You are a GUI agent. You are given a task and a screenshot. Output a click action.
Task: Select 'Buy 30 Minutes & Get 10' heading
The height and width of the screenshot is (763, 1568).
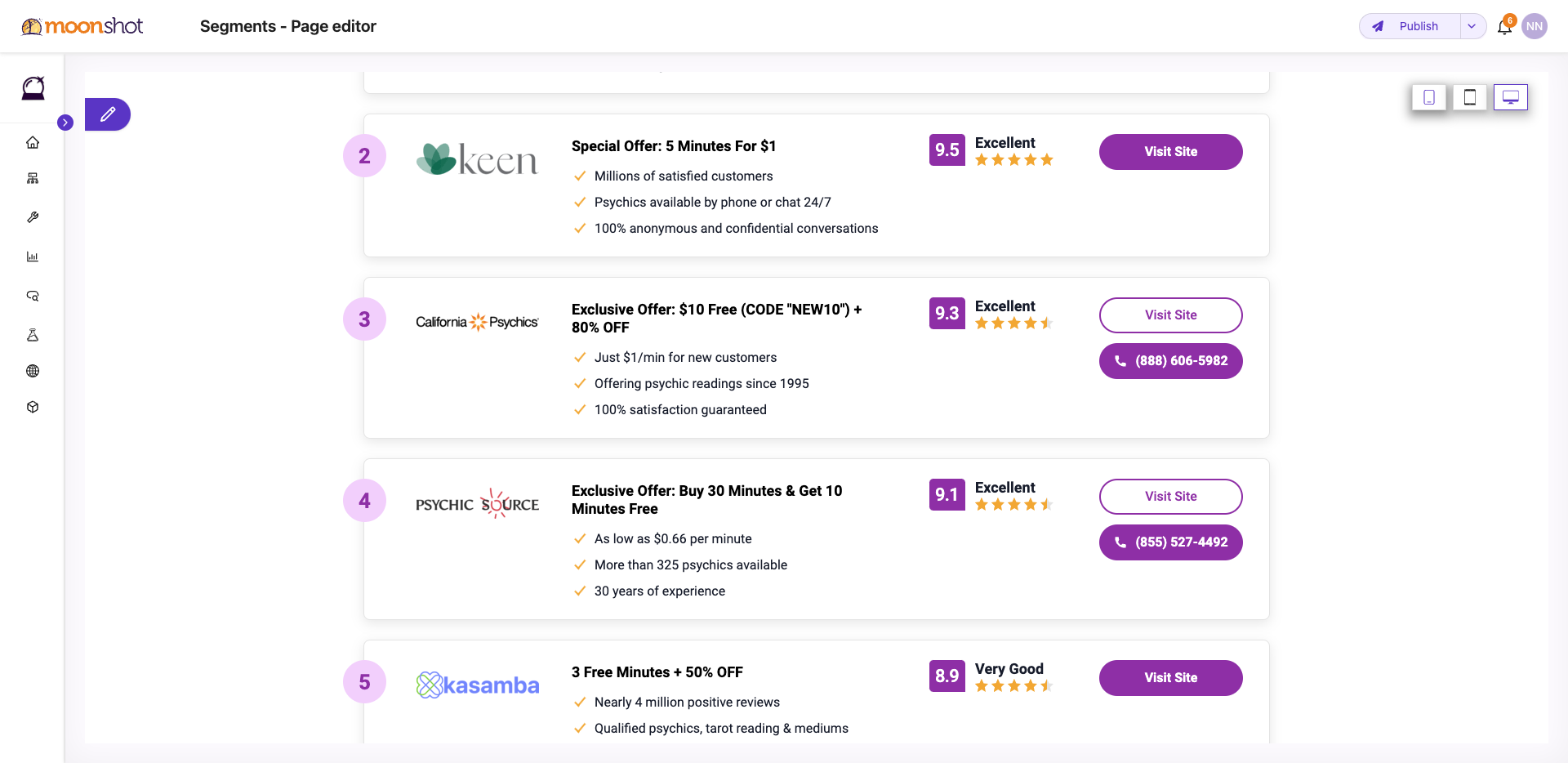707,500
